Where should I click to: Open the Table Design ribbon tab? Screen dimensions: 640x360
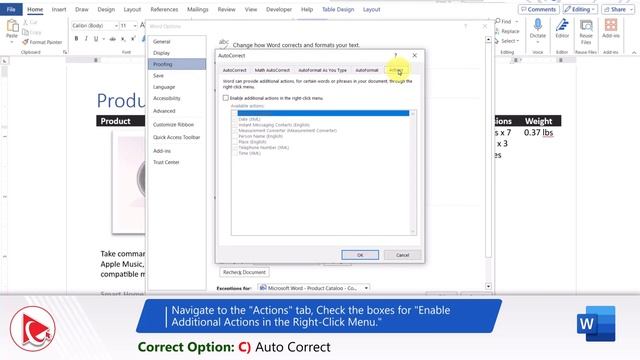pos(338,9)
